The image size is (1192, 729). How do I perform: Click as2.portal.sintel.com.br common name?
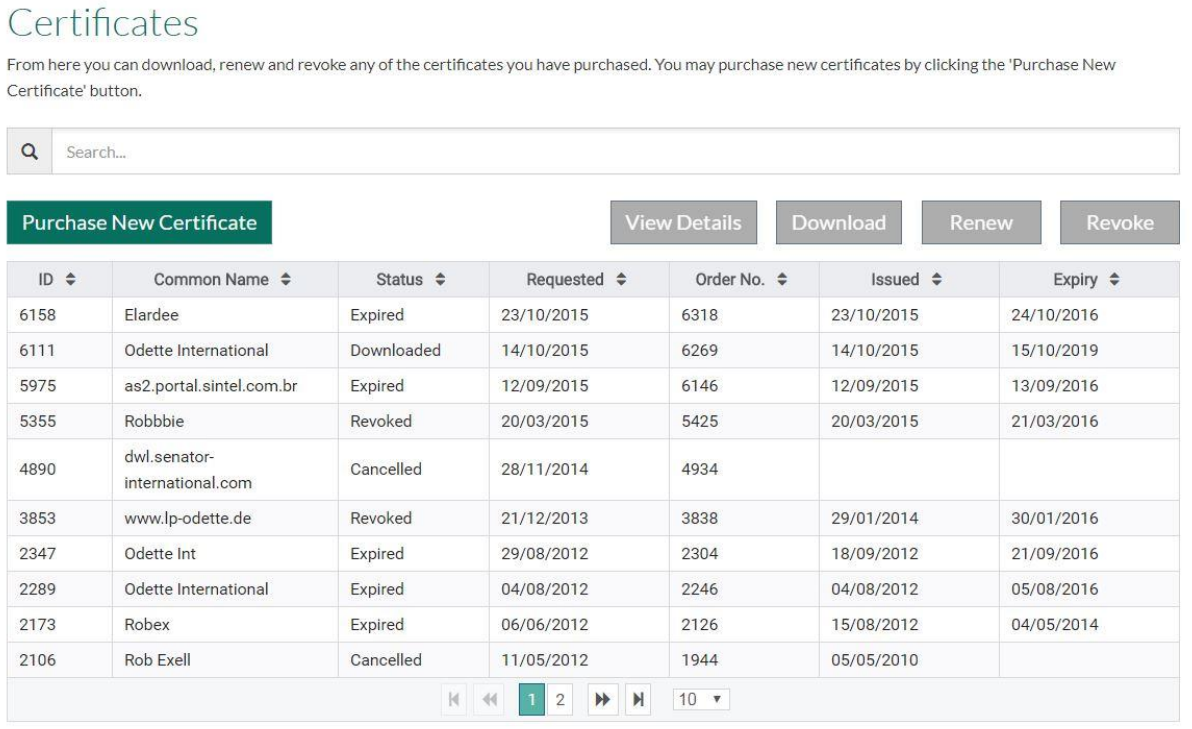point(211,386)
